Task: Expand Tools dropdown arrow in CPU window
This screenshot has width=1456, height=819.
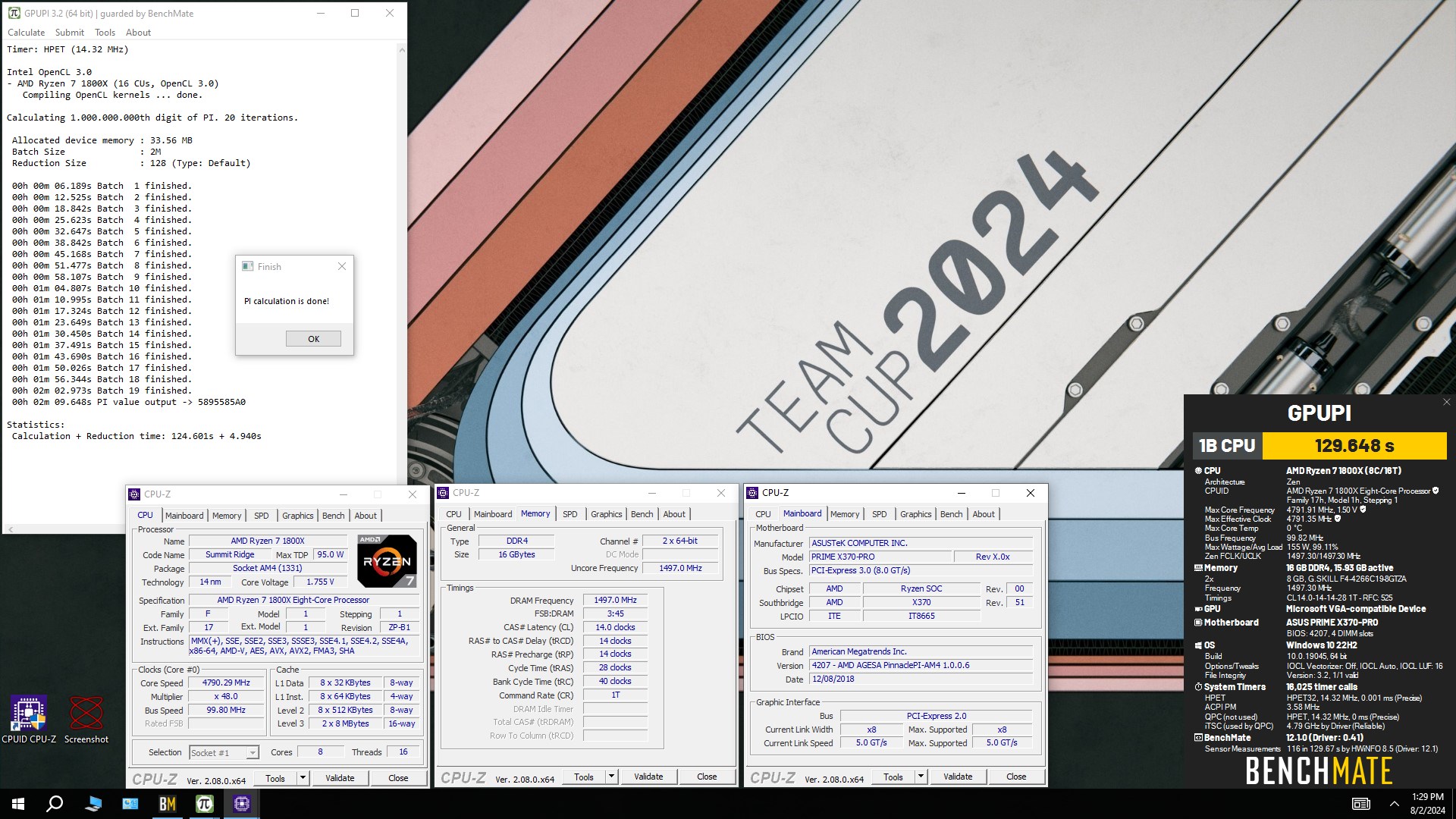Action: pyautogui.click(x=303, y=778)
